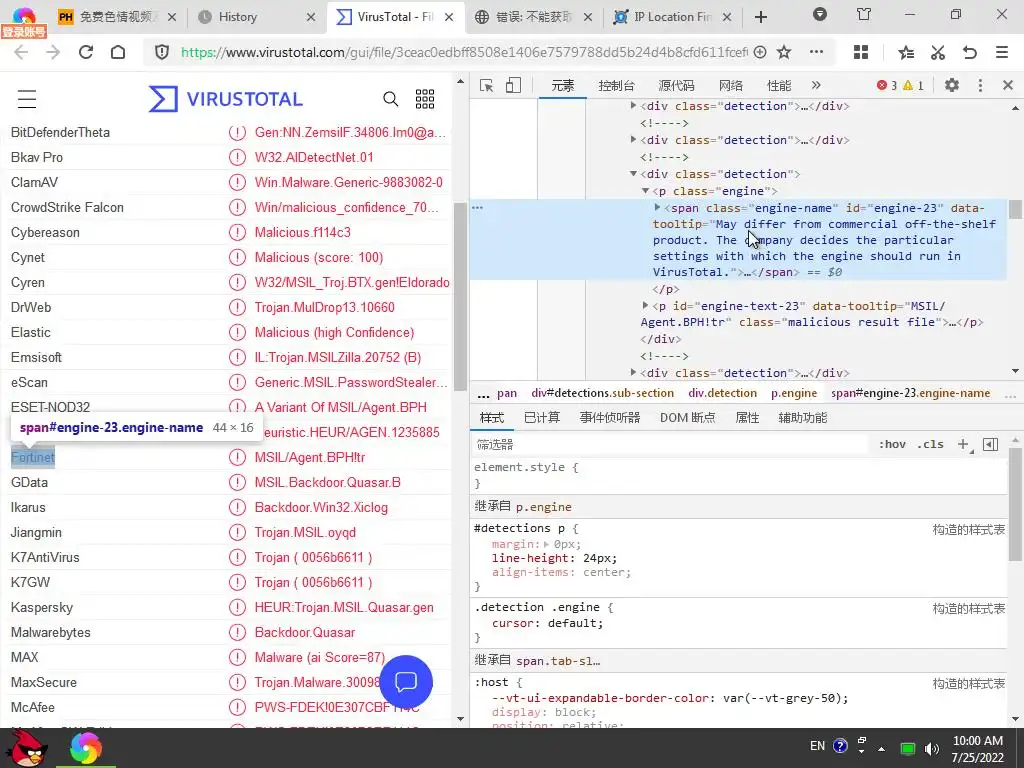Viewport: 1024px width, 768px height.
Task: Click the VirusTotal logo
Action: (225, 99)
